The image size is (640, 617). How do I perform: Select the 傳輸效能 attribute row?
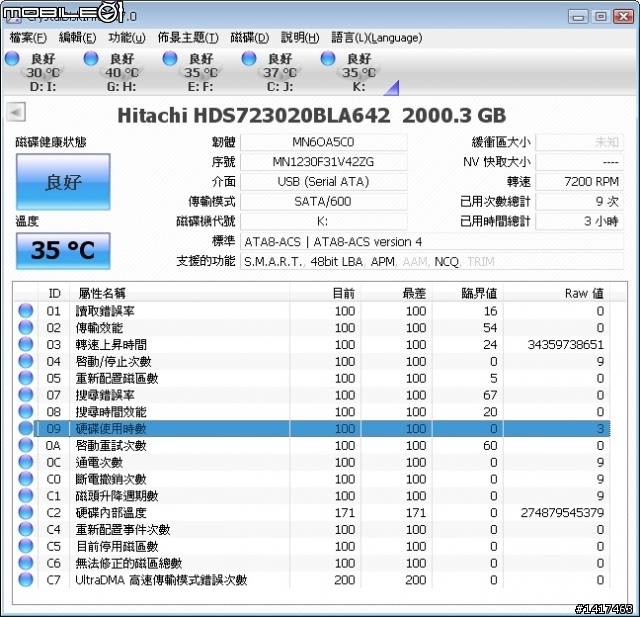(x=312, y=328)
